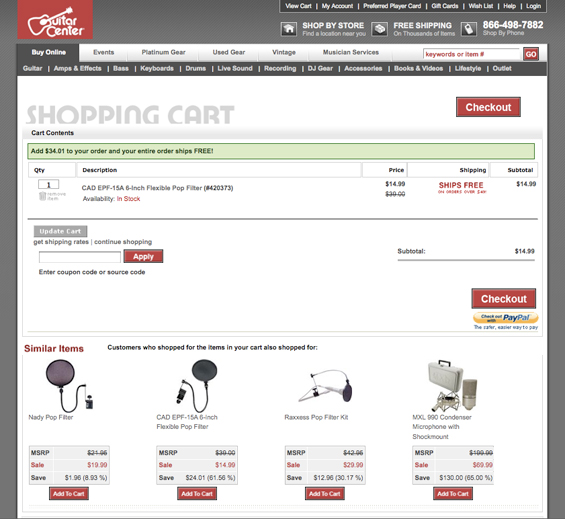Click the top Checkout button
This screenshot has height=519, width=565.
coord(488,107)
